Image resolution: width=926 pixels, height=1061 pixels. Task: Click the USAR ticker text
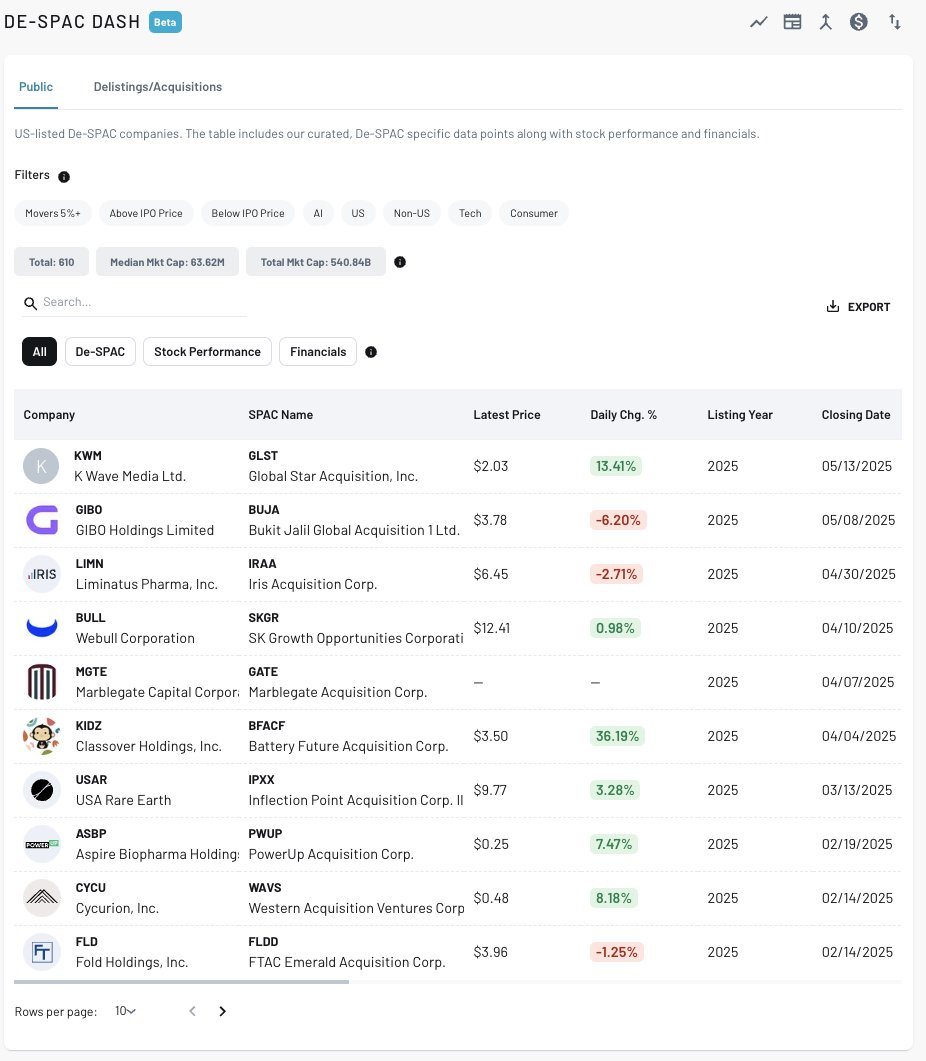tap(91, 780)
